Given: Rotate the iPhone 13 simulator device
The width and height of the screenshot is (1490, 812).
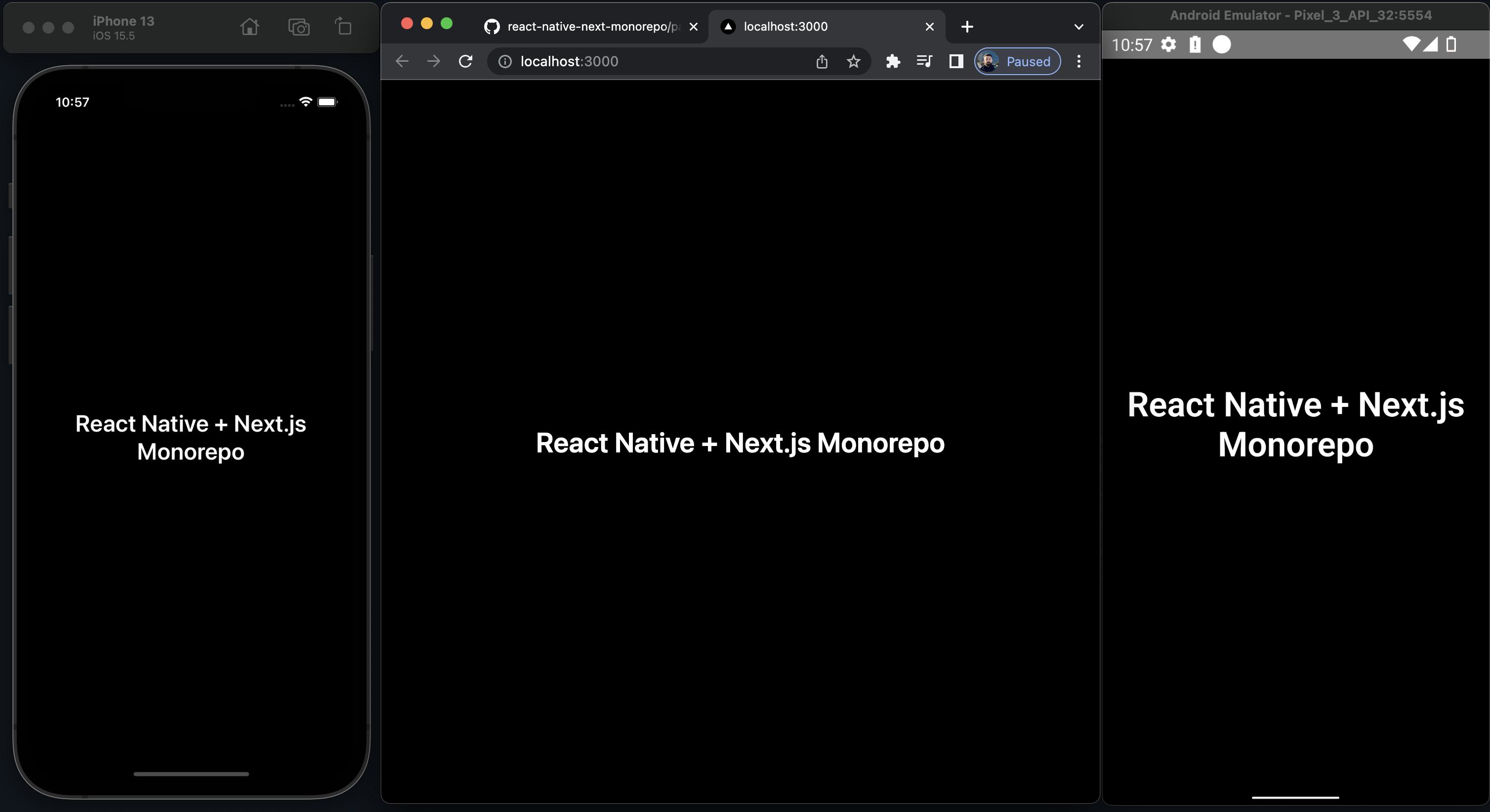Looking at the screenshot, I should pos(343,26).
